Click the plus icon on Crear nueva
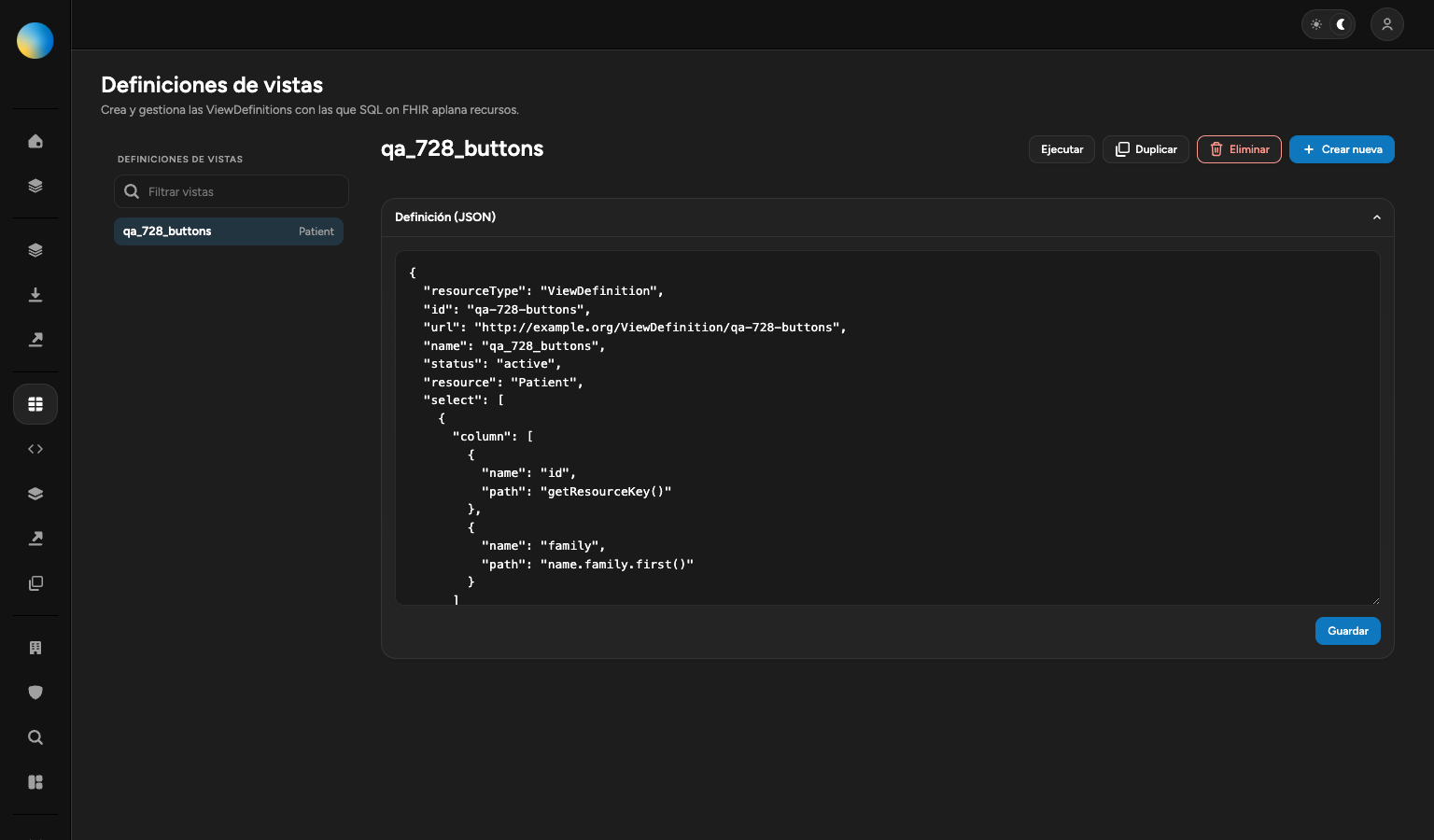Screen dimensions: 1434x840 1309,149
